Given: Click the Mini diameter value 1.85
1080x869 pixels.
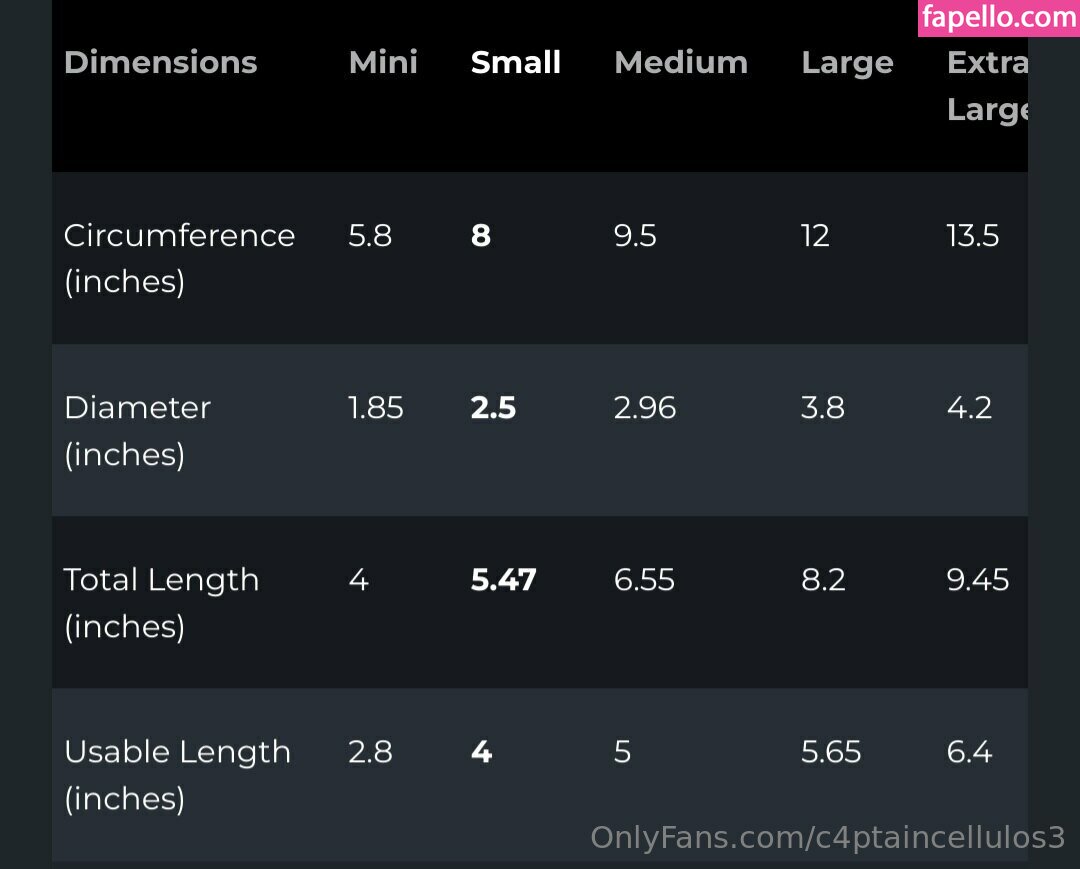Looking at the screenshot, I should tap(375, 407).
